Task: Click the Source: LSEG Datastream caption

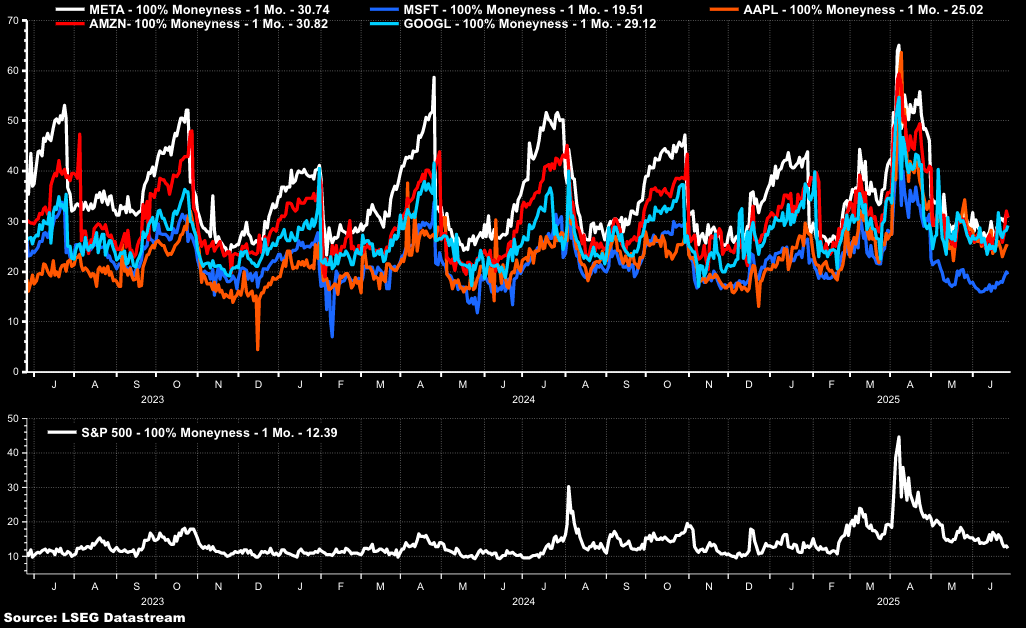Action: click(x=94, y=618)
